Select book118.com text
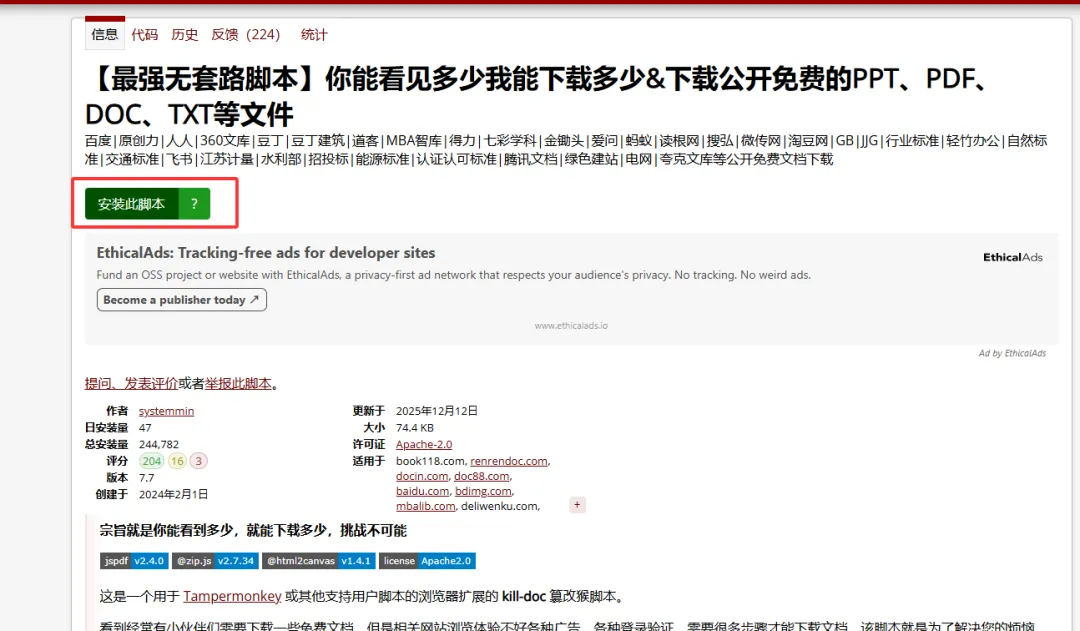The image size is (1080, 631). [430, 461]
